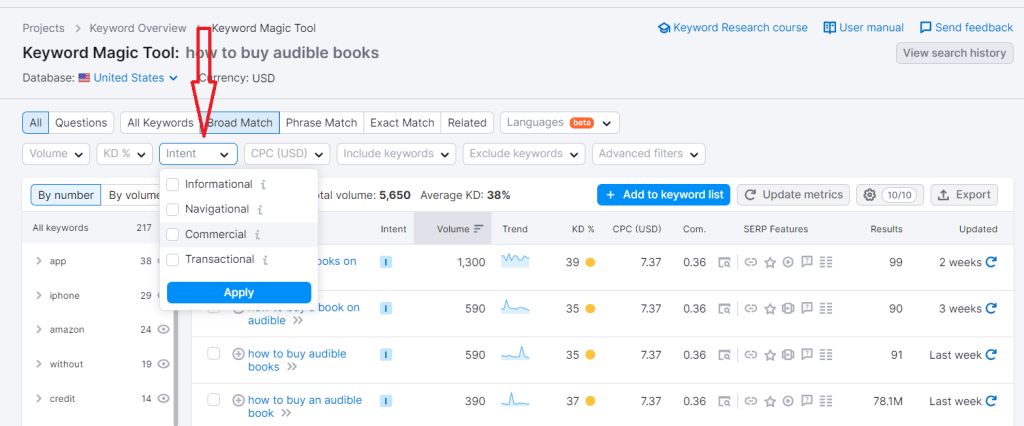Enable the Navigational intent checkbox
Screen dimensions: 1024x426
[x=173, y=210]
